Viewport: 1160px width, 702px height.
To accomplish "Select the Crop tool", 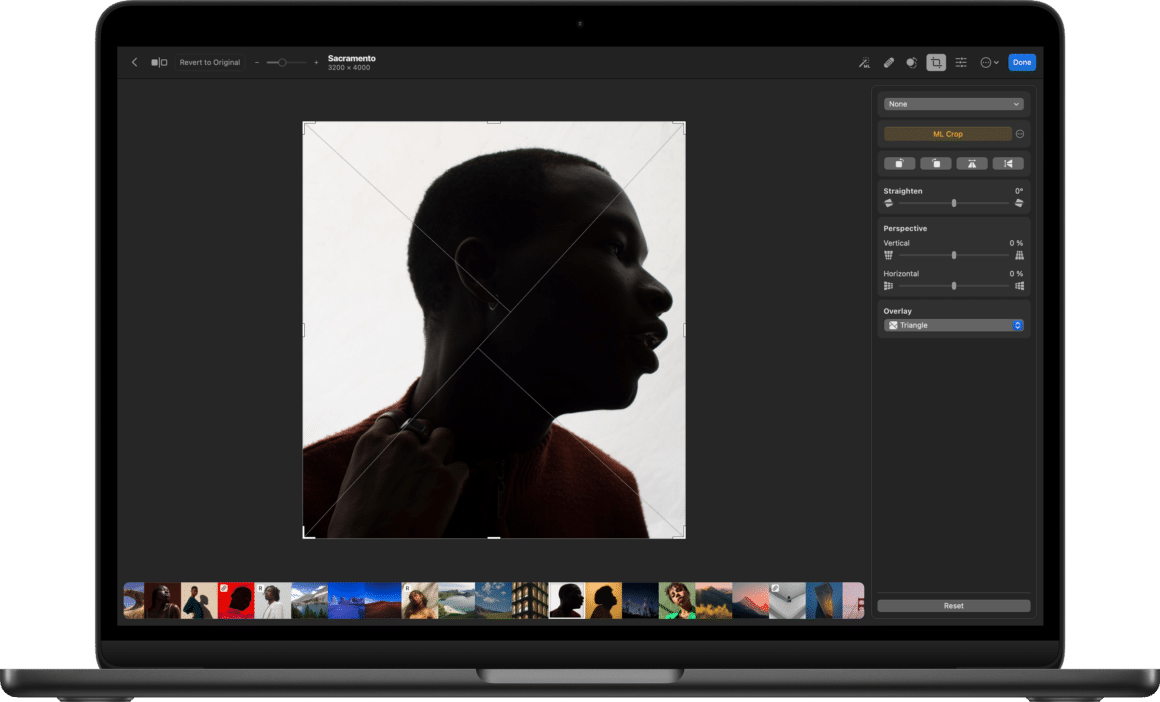I will pos(936,62).
